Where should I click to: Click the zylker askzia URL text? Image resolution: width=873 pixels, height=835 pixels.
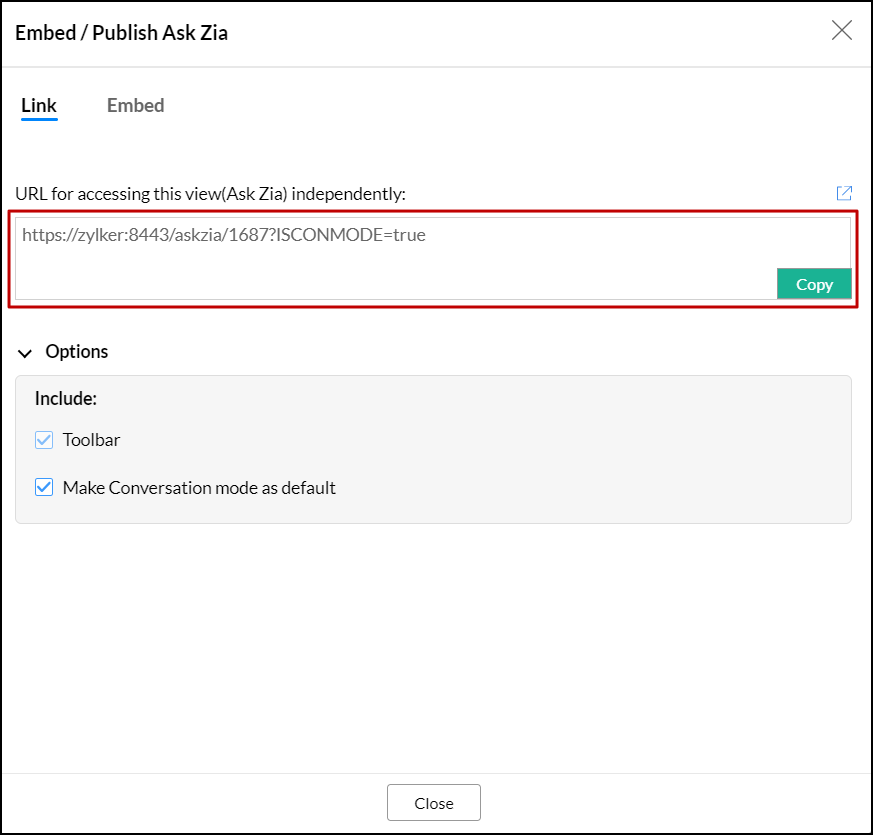pos(224,236)
